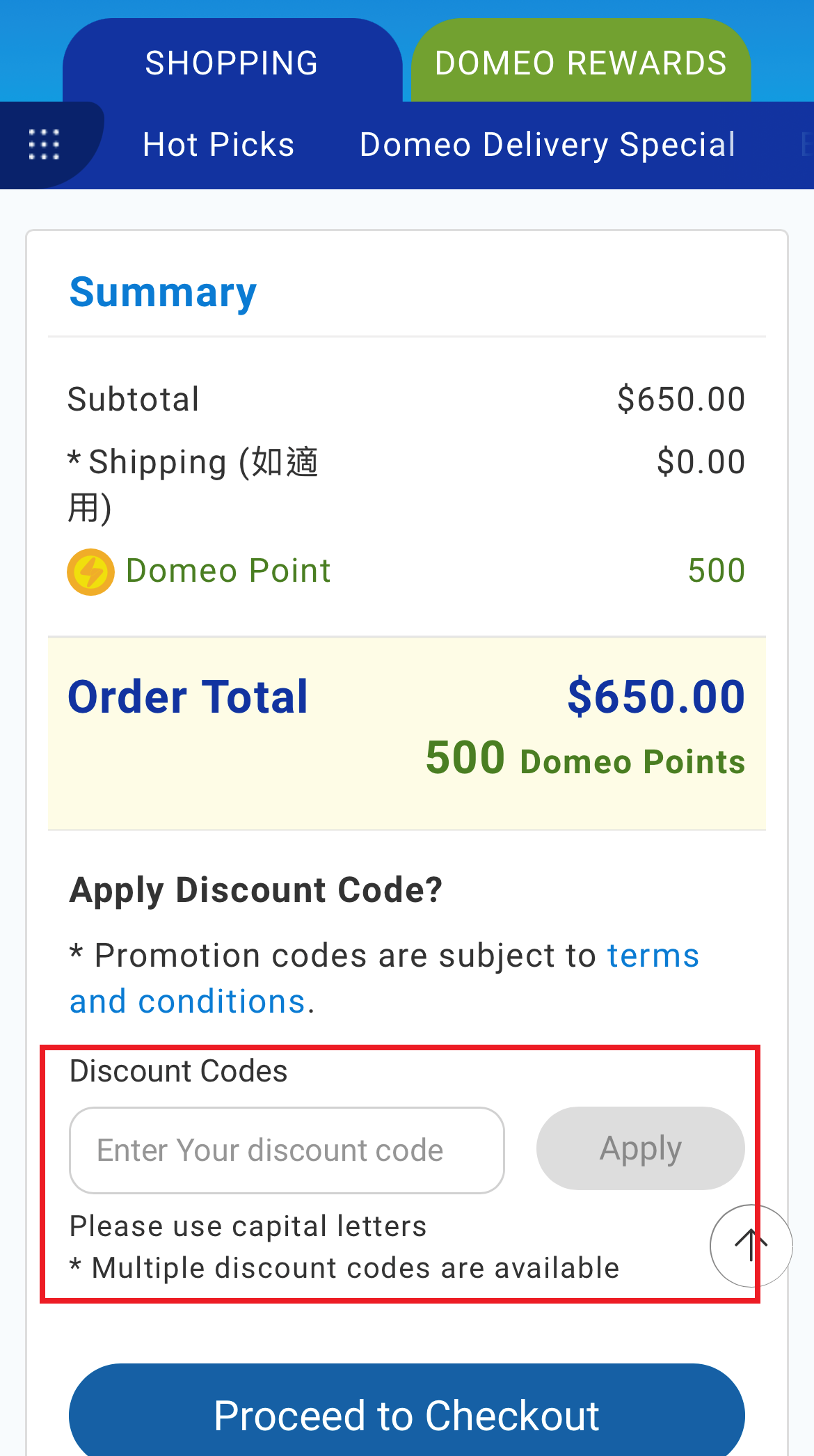Select the green Domeo Point label
The width and height of the screenshot is (814, 1456).
228,571
